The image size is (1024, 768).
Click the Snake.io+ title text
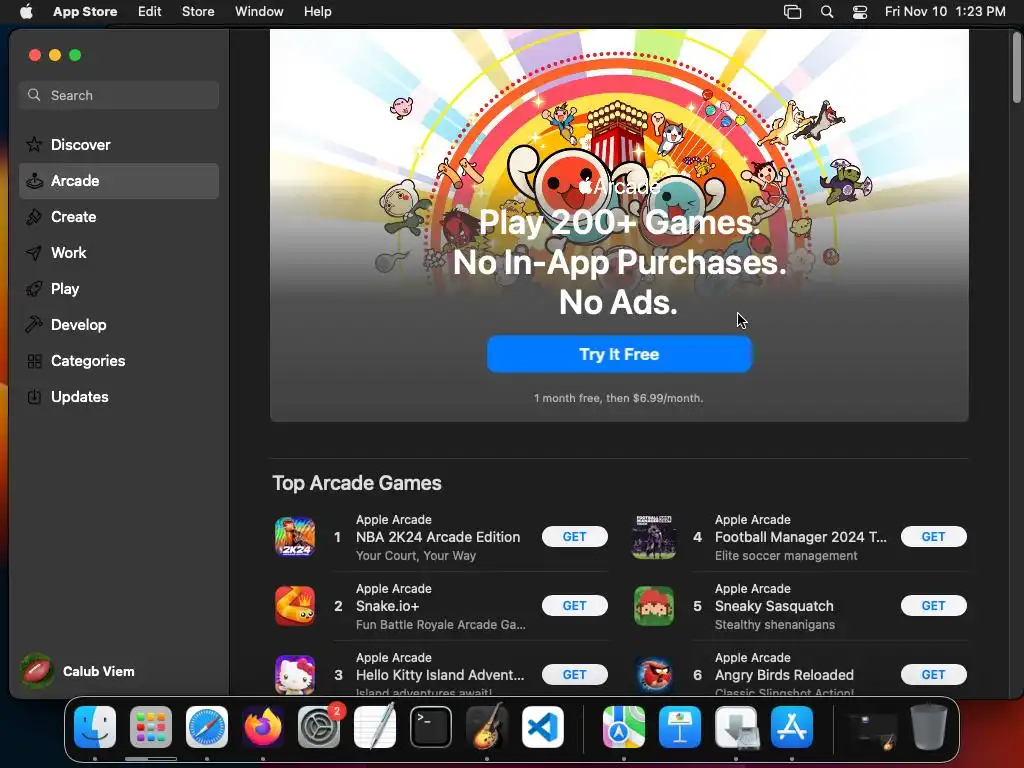click(x=387, y=606)
